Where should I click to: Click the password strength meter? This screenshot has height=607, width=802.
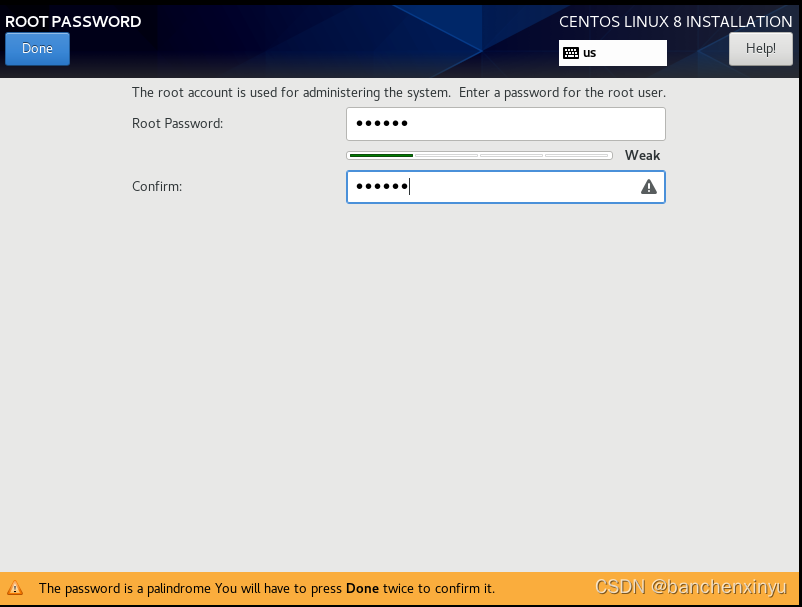pos(478,155)
